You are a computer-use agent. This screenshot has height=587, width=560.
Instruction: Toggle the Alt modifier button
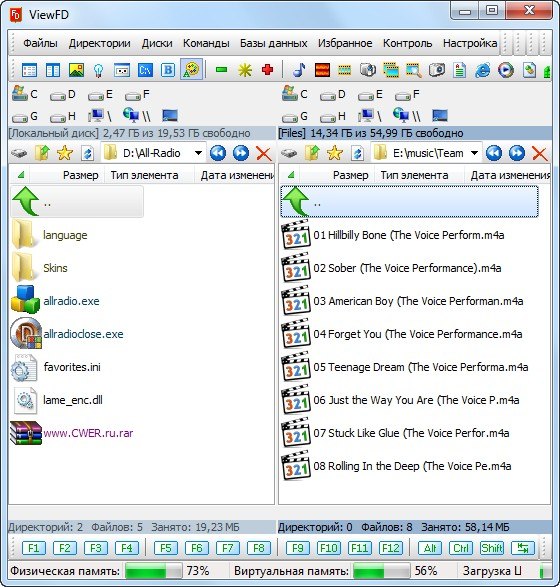point(430,548)
